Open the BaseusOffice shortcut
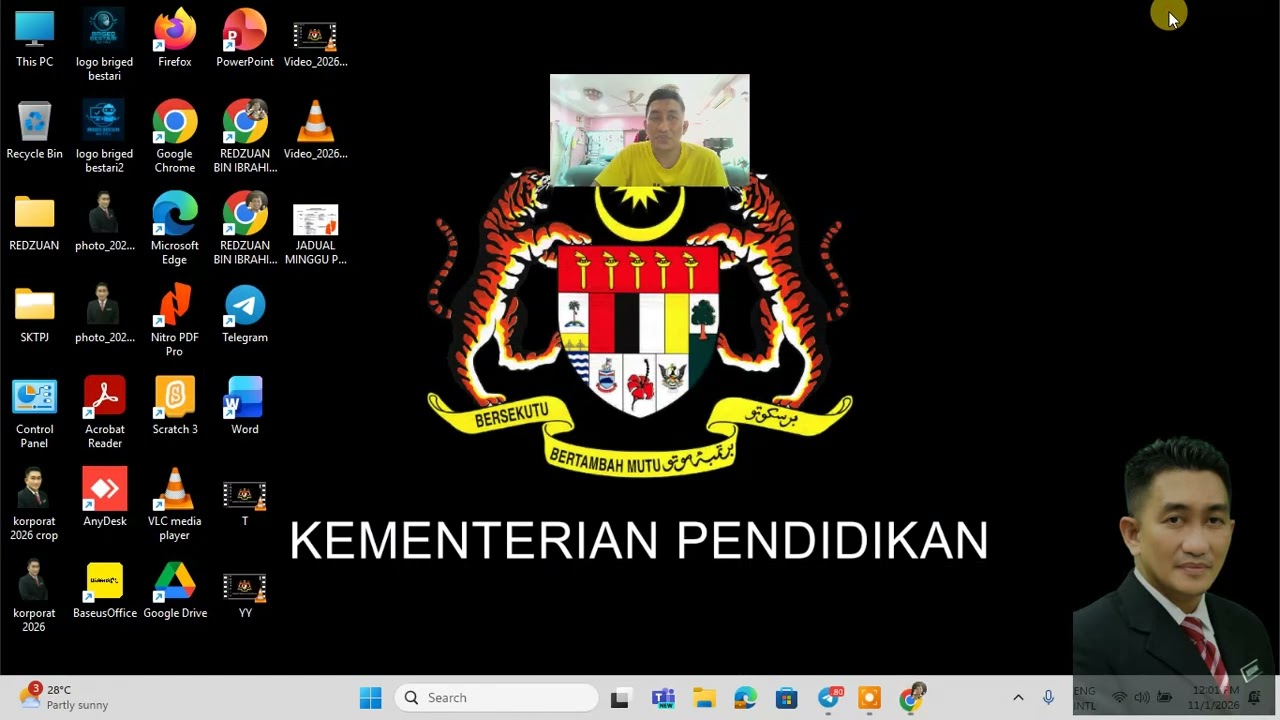This screenshot has height=720, width=1280. (x=104, y=590)
